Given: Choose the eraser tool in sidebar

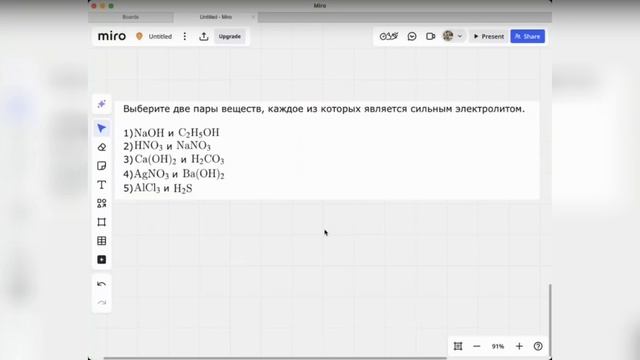Looking at the screenshot, I should pos(102,147).
